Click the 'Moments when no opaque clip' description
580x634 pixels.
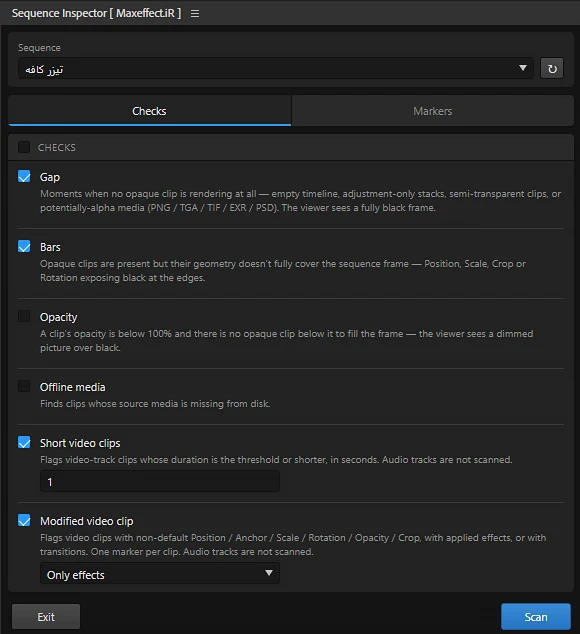301,201
